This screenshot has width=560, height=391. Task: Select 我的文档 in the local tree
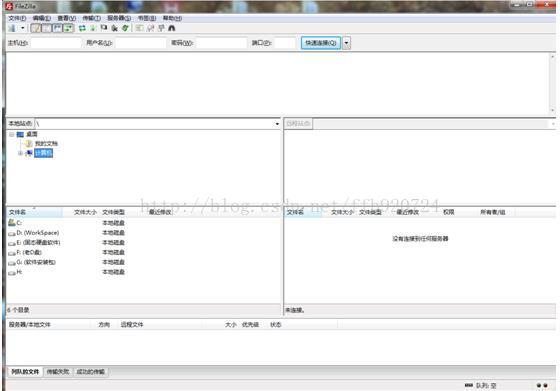(46, 144)
